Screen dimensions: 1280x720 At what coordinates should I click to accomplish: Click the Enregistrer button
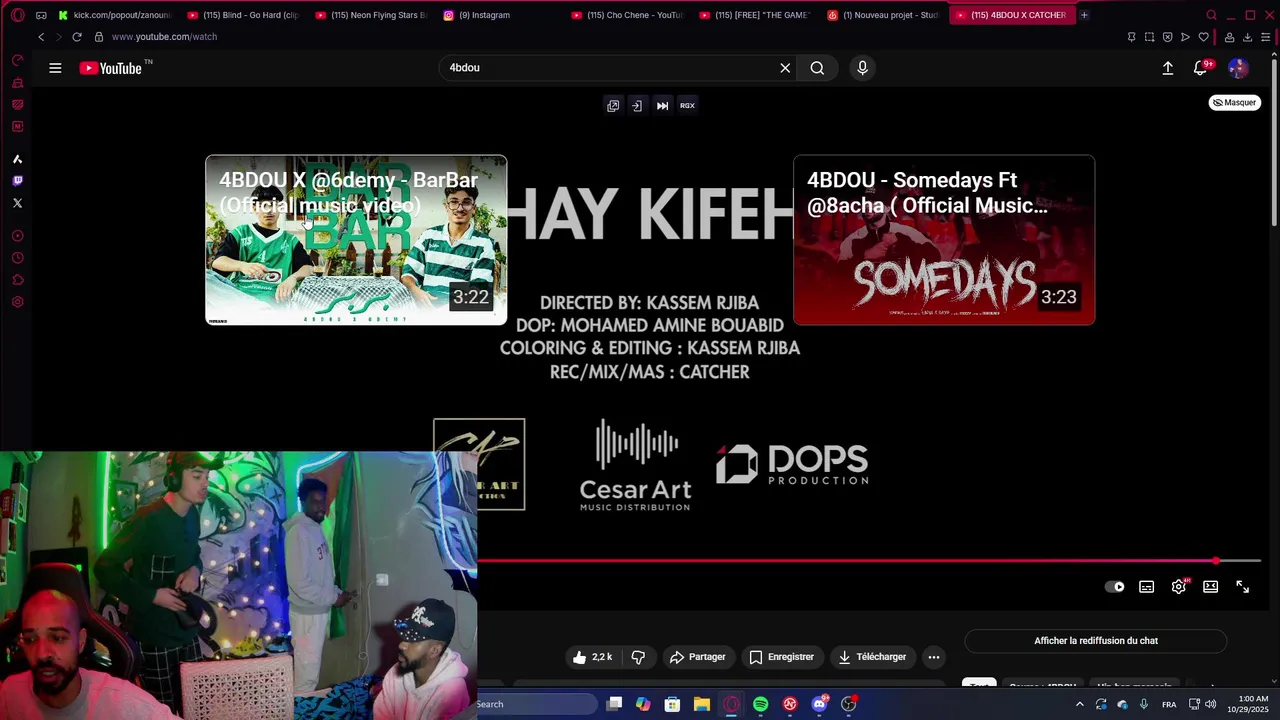pos(781,657)
